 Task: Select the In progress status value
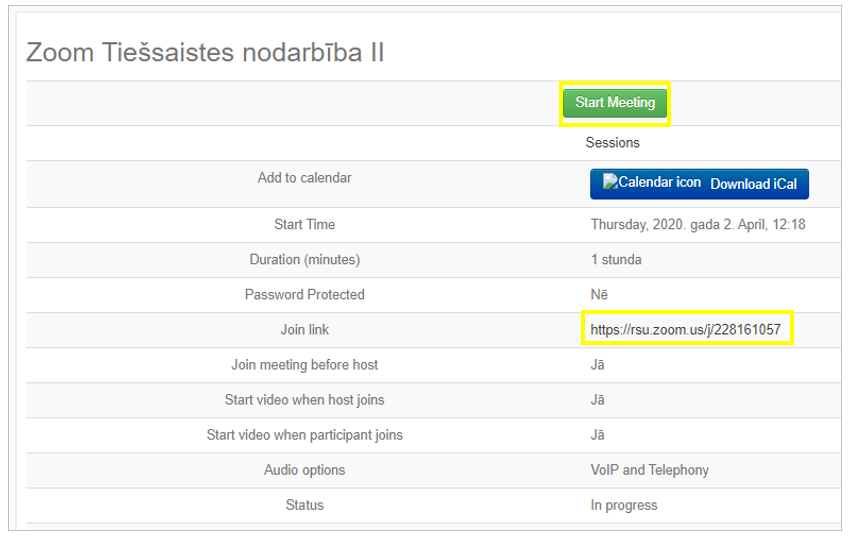tap(624, 505)
